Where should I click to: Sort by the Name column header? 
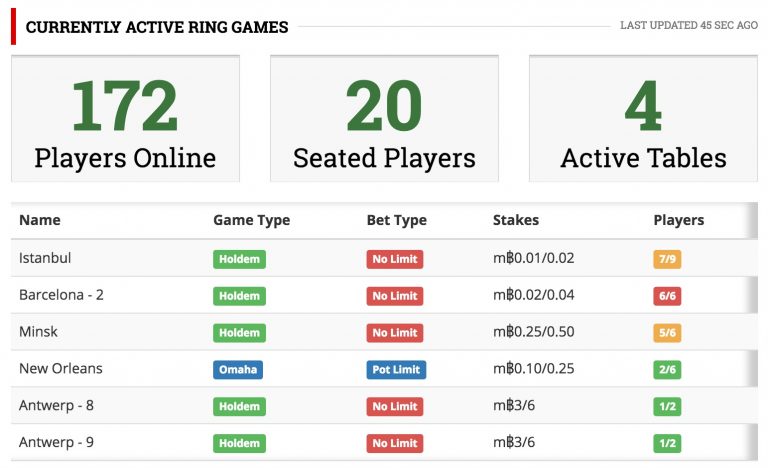(40, 220)
